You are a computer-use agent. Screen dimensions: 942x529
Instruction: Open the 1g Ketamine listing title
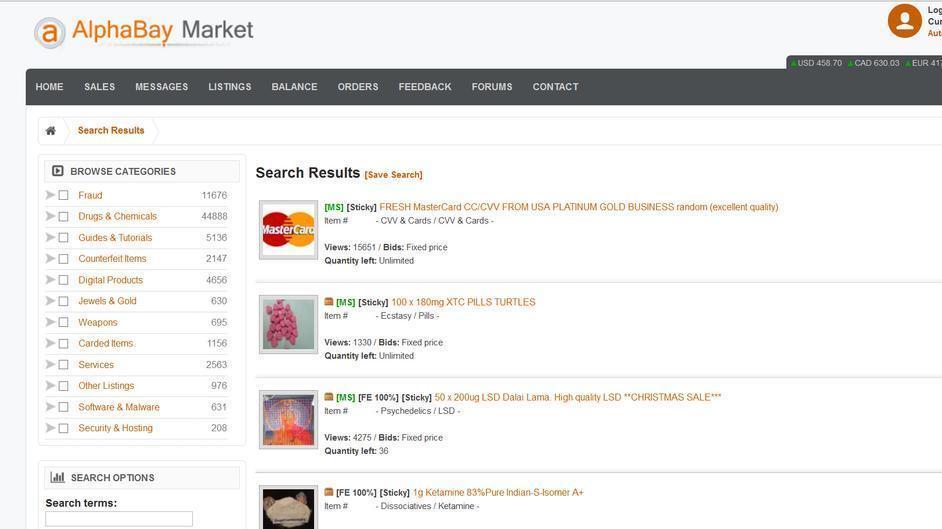(x=498, y=492)
